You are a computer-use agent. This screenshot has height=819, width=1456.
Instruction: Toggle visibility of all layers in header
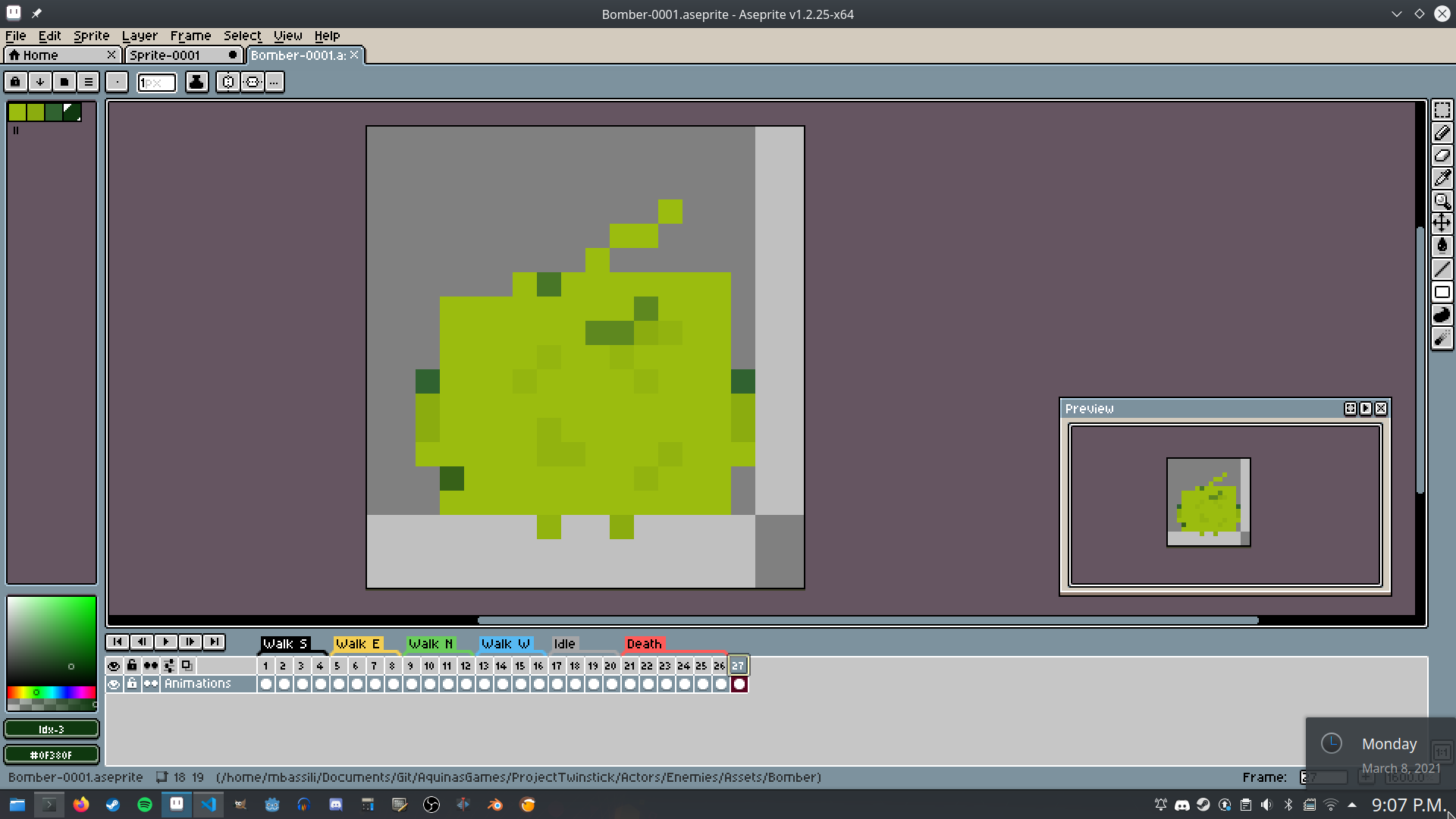(114, 666)
